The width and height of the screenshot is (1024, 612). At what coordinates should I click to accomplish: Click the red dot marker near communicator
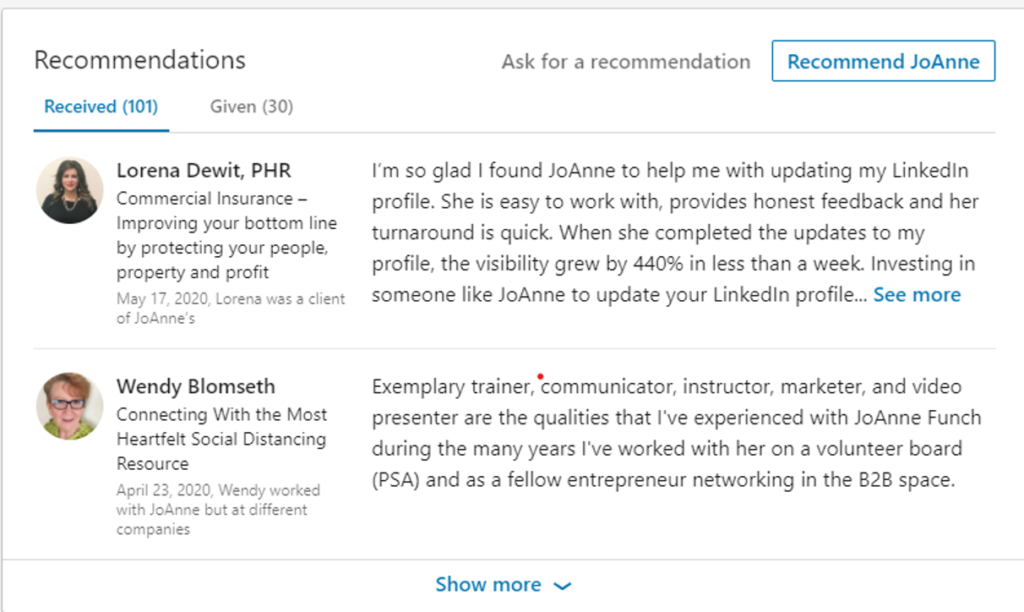[x=540, y=376]
